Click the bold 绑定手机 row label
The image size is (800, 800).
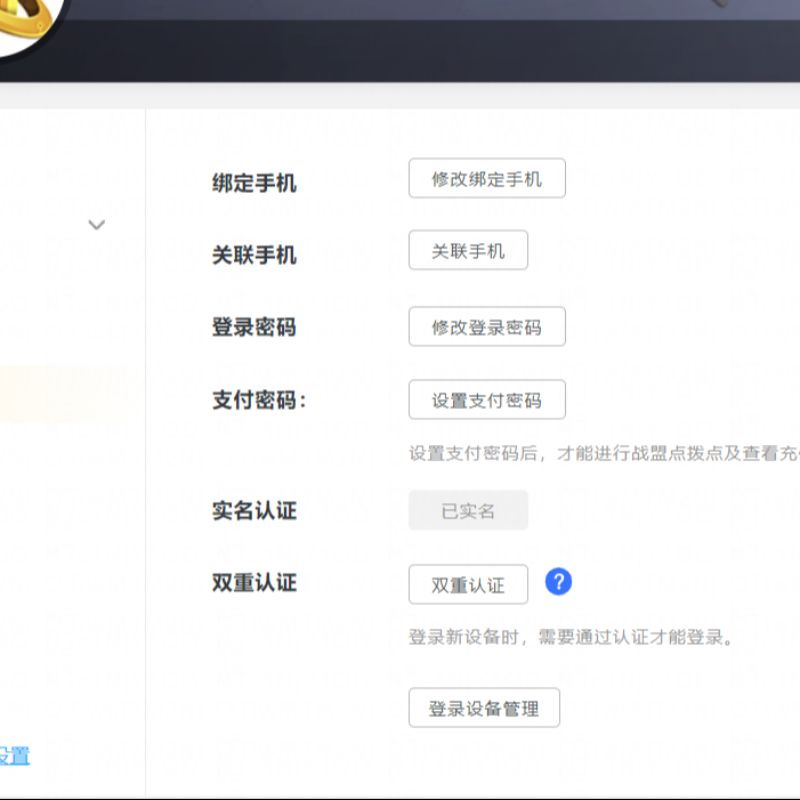254,183
